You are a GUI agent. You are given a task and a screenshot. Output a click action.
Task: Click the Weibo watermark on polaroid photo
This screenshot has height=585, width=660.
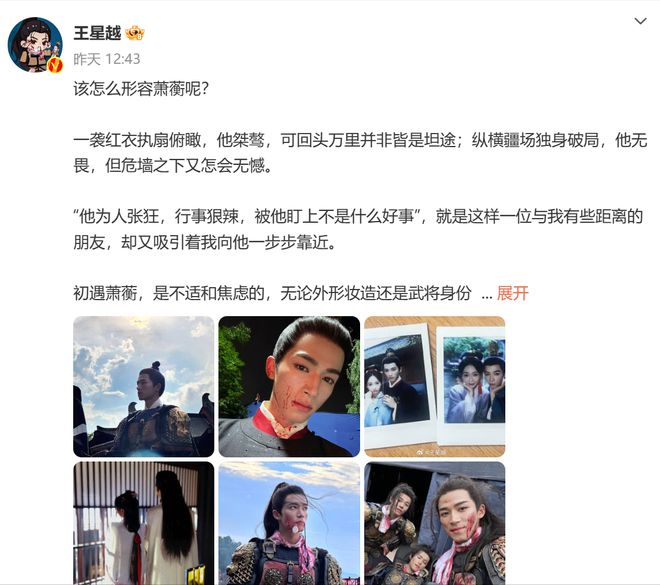pyautogui.click(x=431, y=452)
